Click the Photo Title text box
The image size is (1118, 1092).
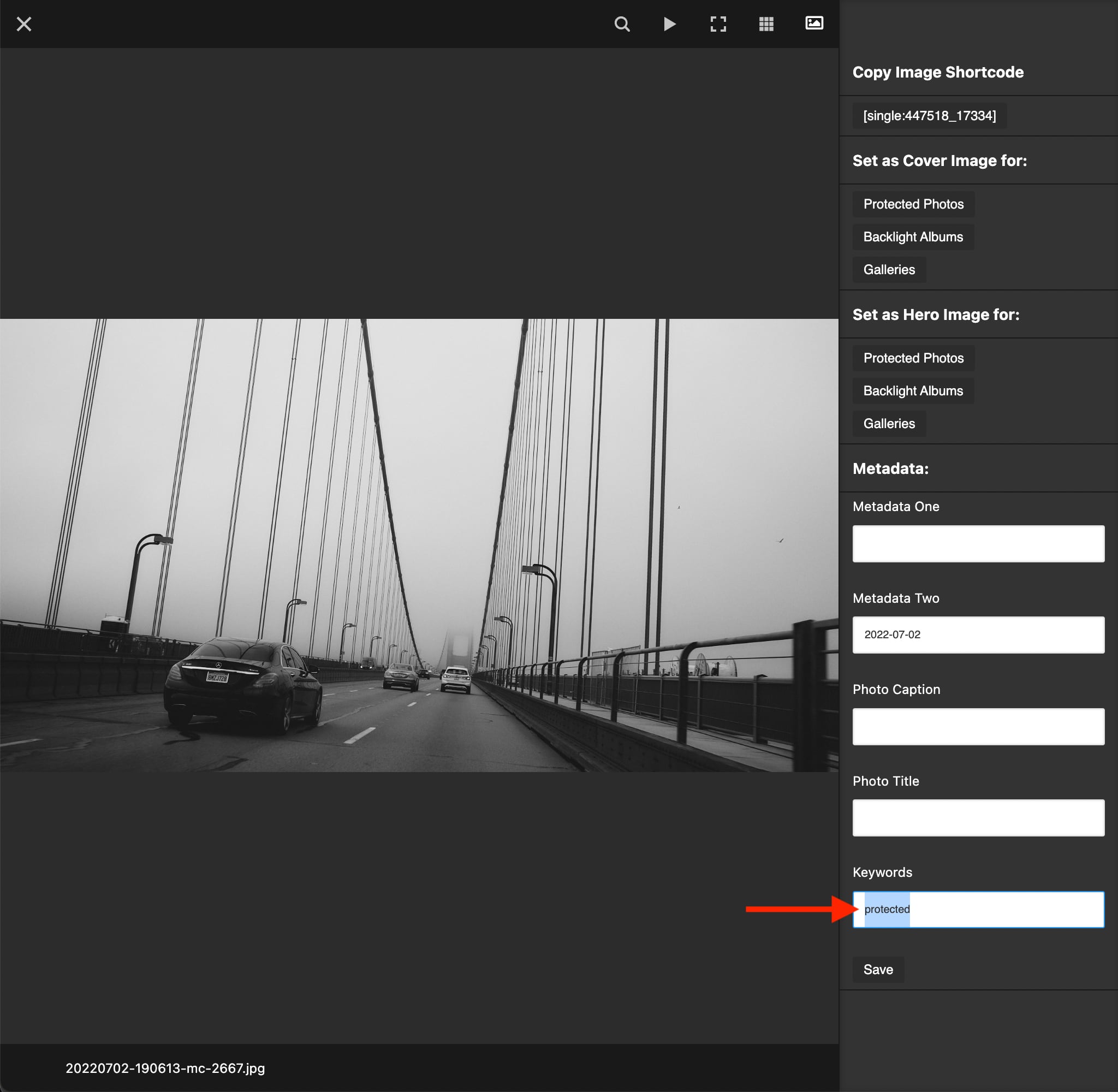click(x=978, y=818)
